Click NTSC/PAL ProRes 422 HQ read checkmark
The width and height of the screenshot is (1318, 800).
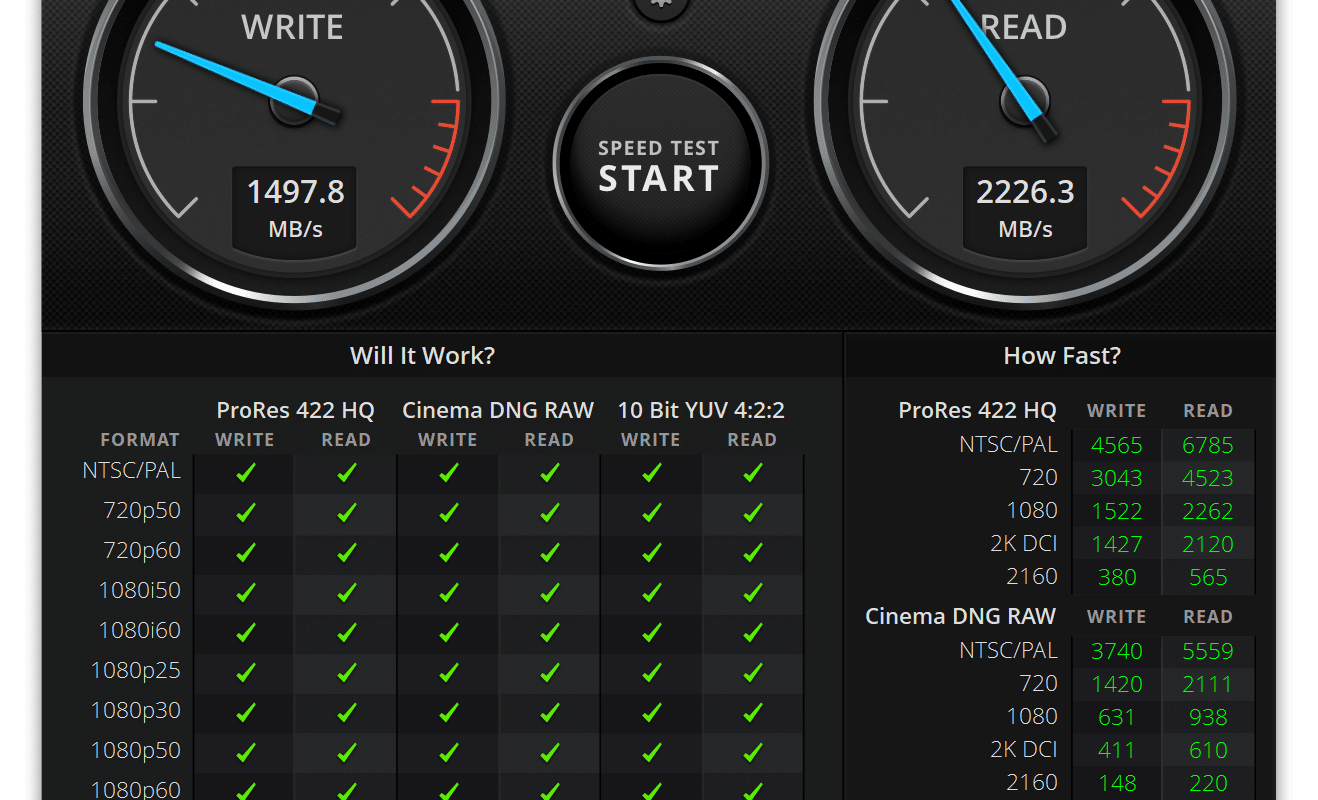[346, 472]
